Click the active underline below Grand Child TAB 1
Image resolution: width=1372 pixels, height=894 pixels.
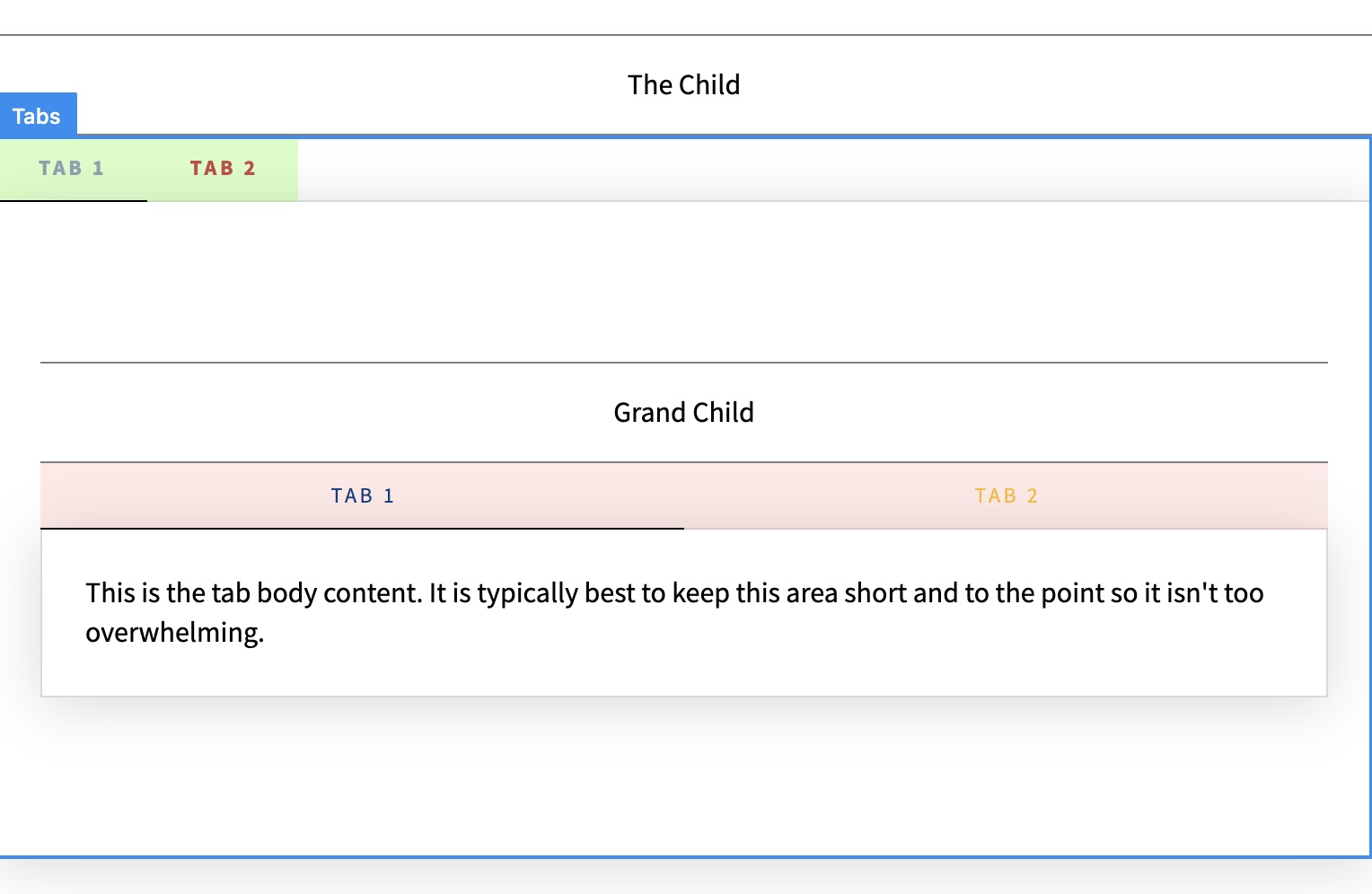pos(363,528)
